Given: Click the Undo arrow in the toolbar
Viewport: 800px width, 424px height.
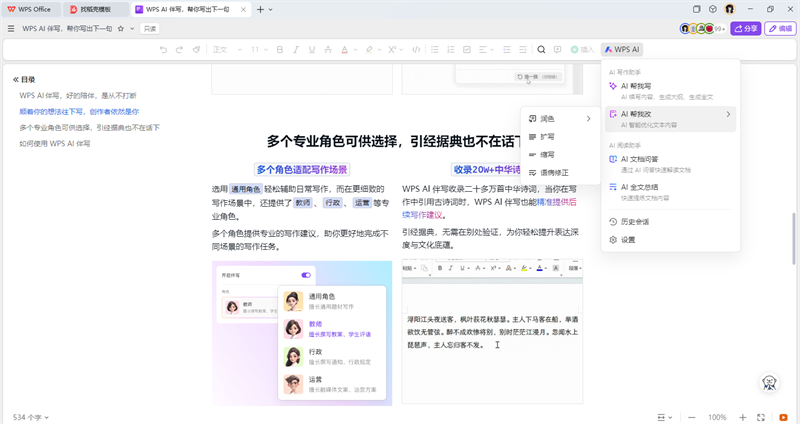Looking at the screenshot, I should (163, 49).
